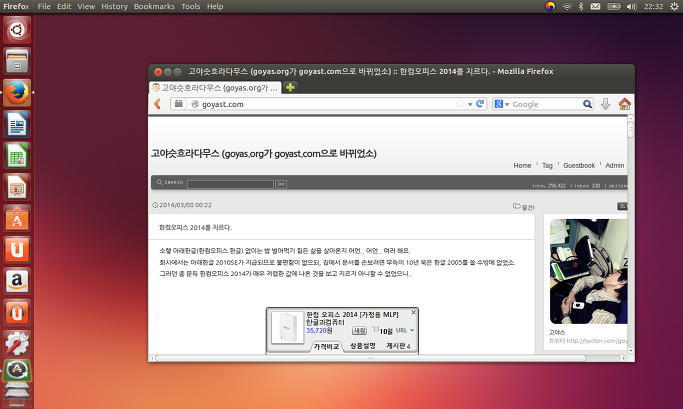Open the Software Updater launcher icon
The width and height of the screenshot is (683, 409).
point(17,371)
